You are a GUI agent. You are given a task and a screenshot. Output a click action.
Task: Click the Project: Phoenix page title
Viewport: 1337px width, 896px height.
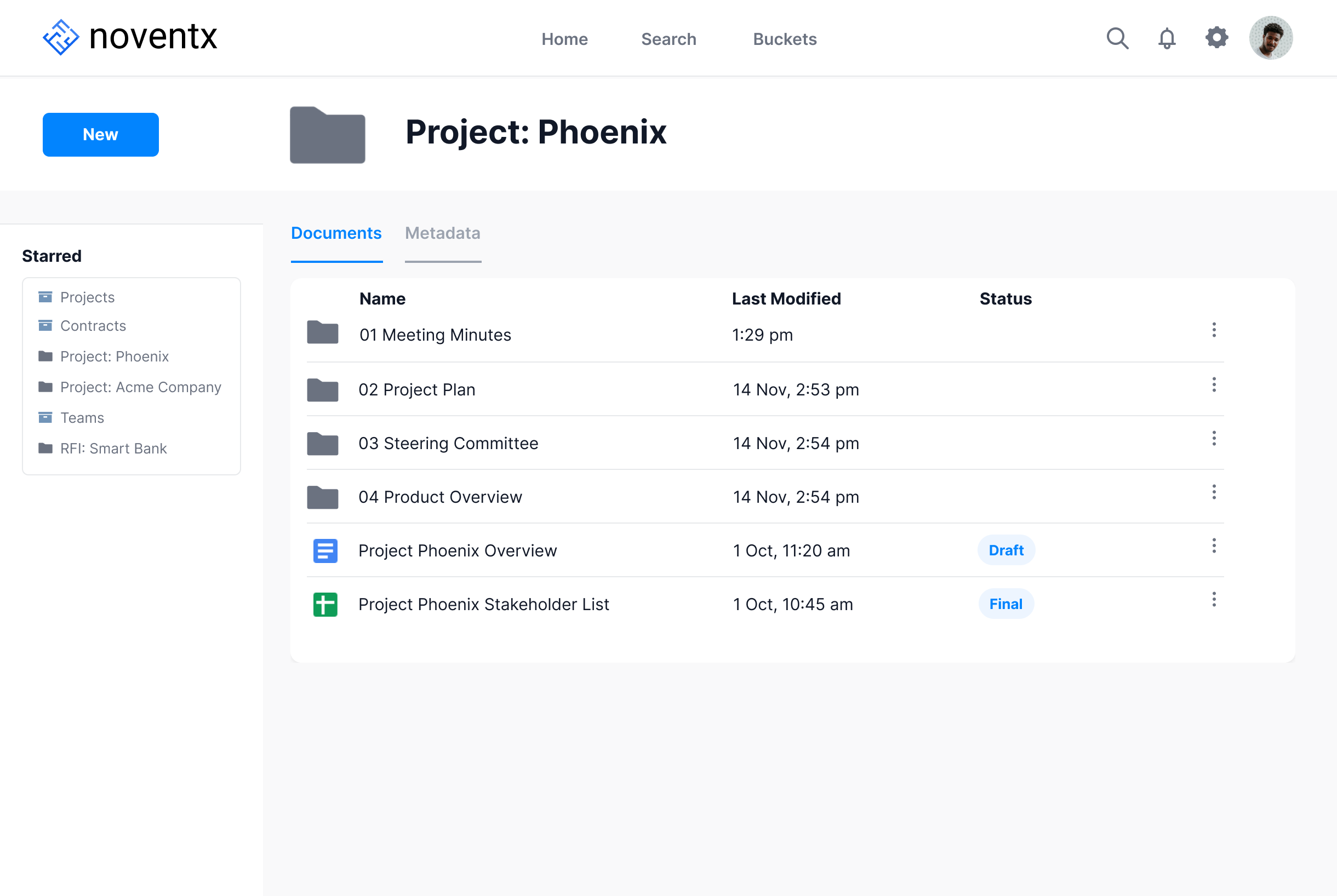[535, 132]
